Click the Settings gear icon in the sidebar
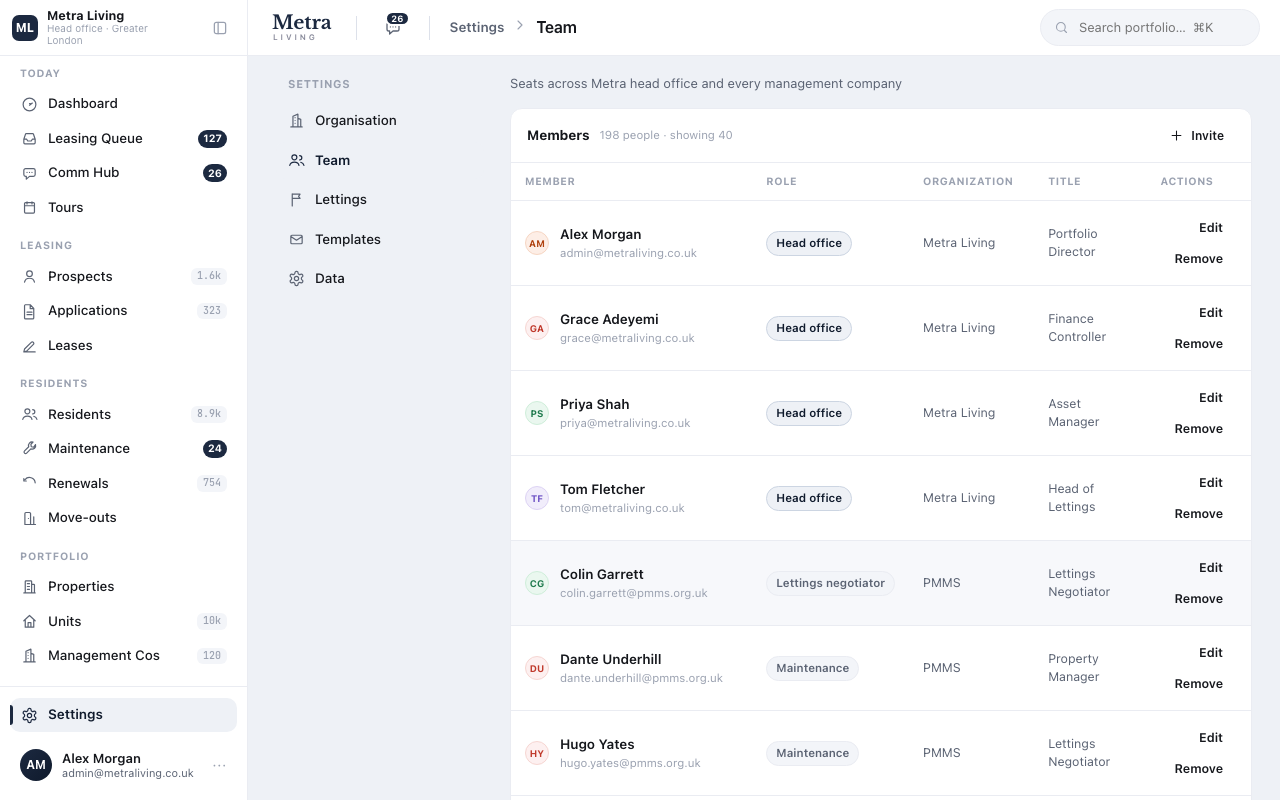Screen dimensions: 1280x800 click(29, 715)
